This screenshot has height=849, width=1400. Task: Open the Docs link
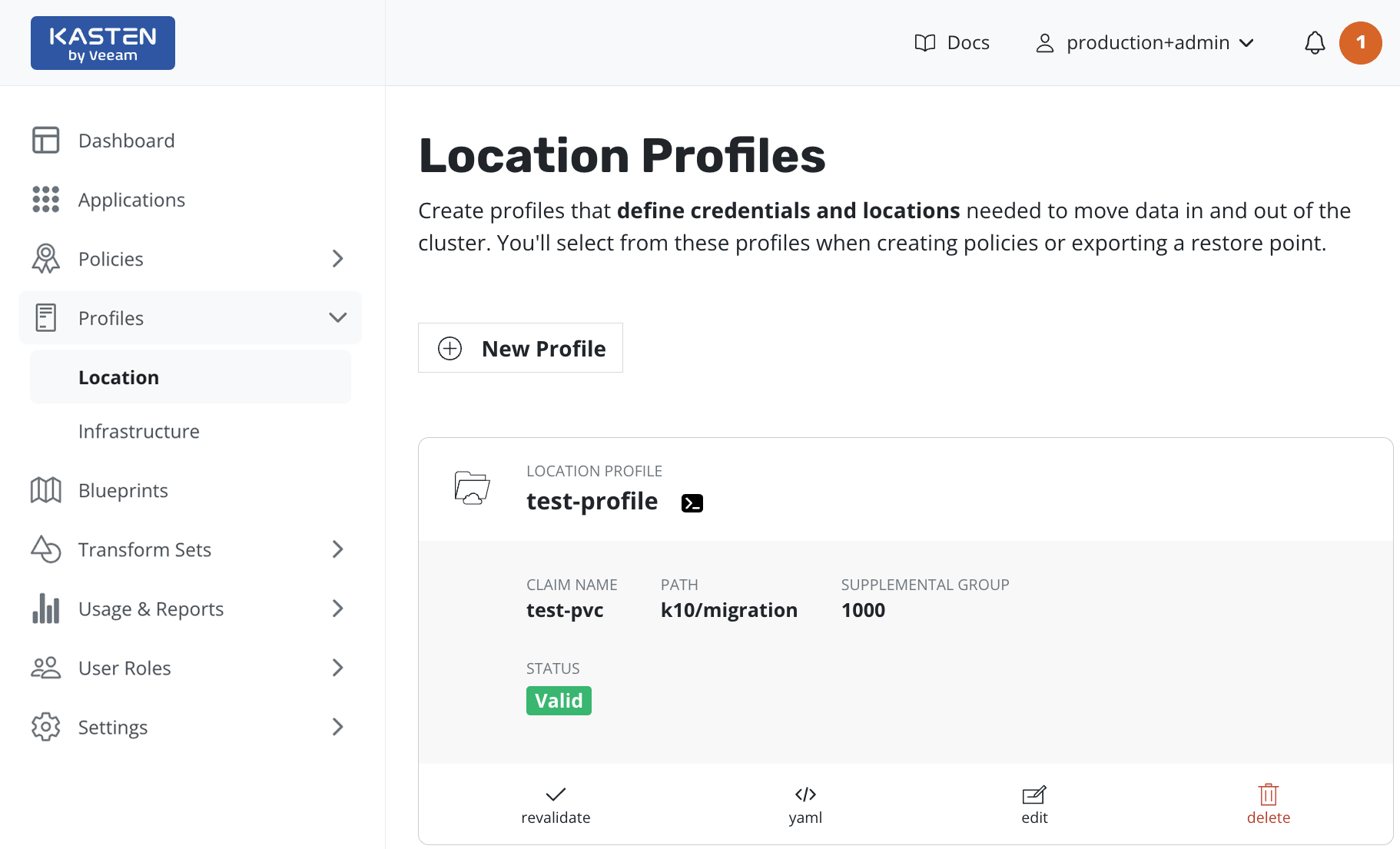click(952, 43)
